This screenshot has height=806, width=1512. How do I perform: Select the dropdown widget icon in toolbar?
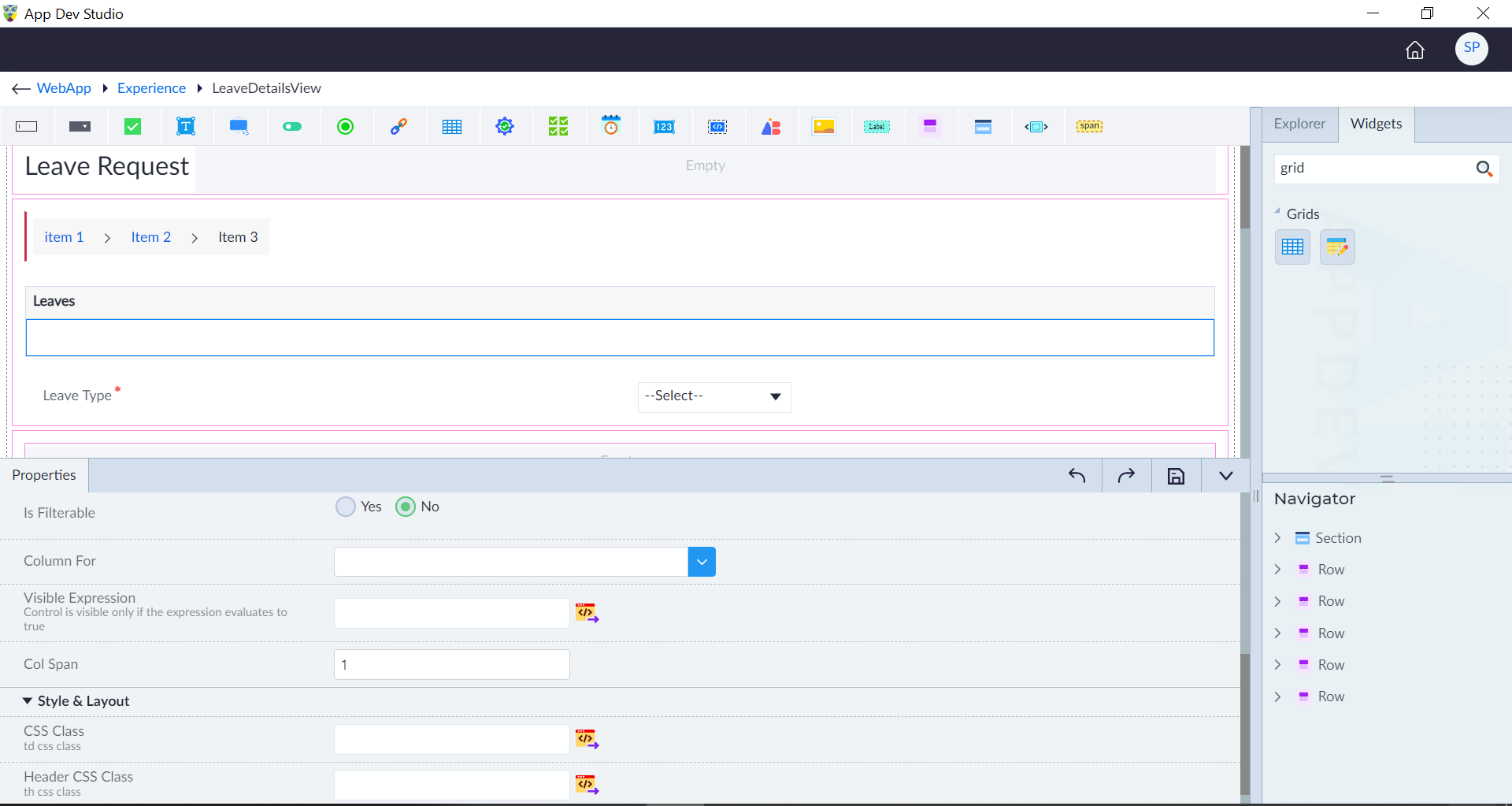pos(80,127)
